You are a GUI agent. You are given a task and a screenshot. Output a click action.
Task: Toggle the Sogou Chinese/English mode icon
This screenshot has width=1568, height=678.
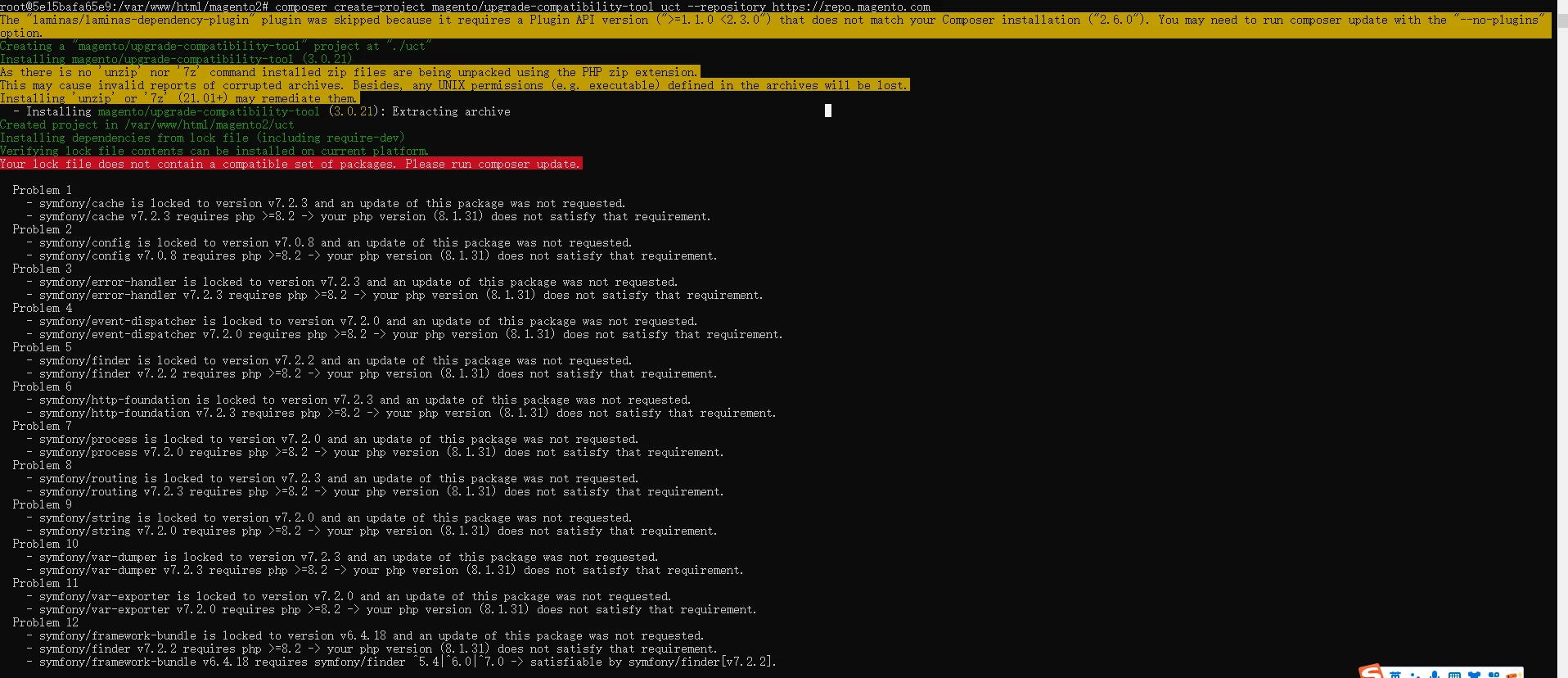click(x=1395, y=675)
